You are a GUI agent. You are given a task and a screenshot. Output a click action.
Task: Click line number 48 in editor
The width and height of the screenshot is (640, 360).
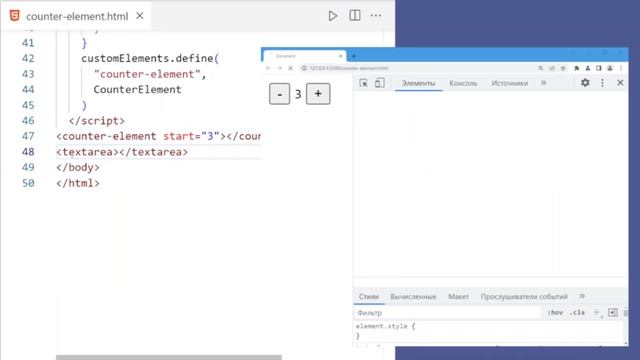(x=28, y=152)
